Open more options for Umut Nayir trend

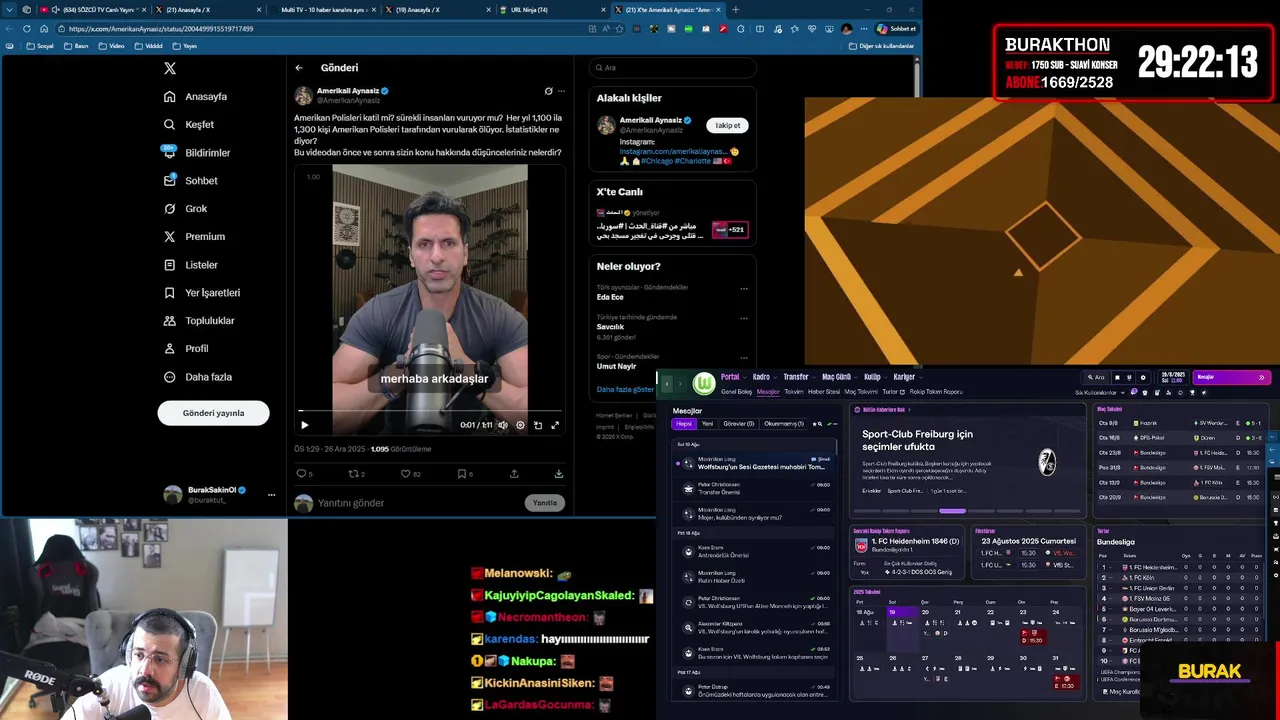(743, 358)
